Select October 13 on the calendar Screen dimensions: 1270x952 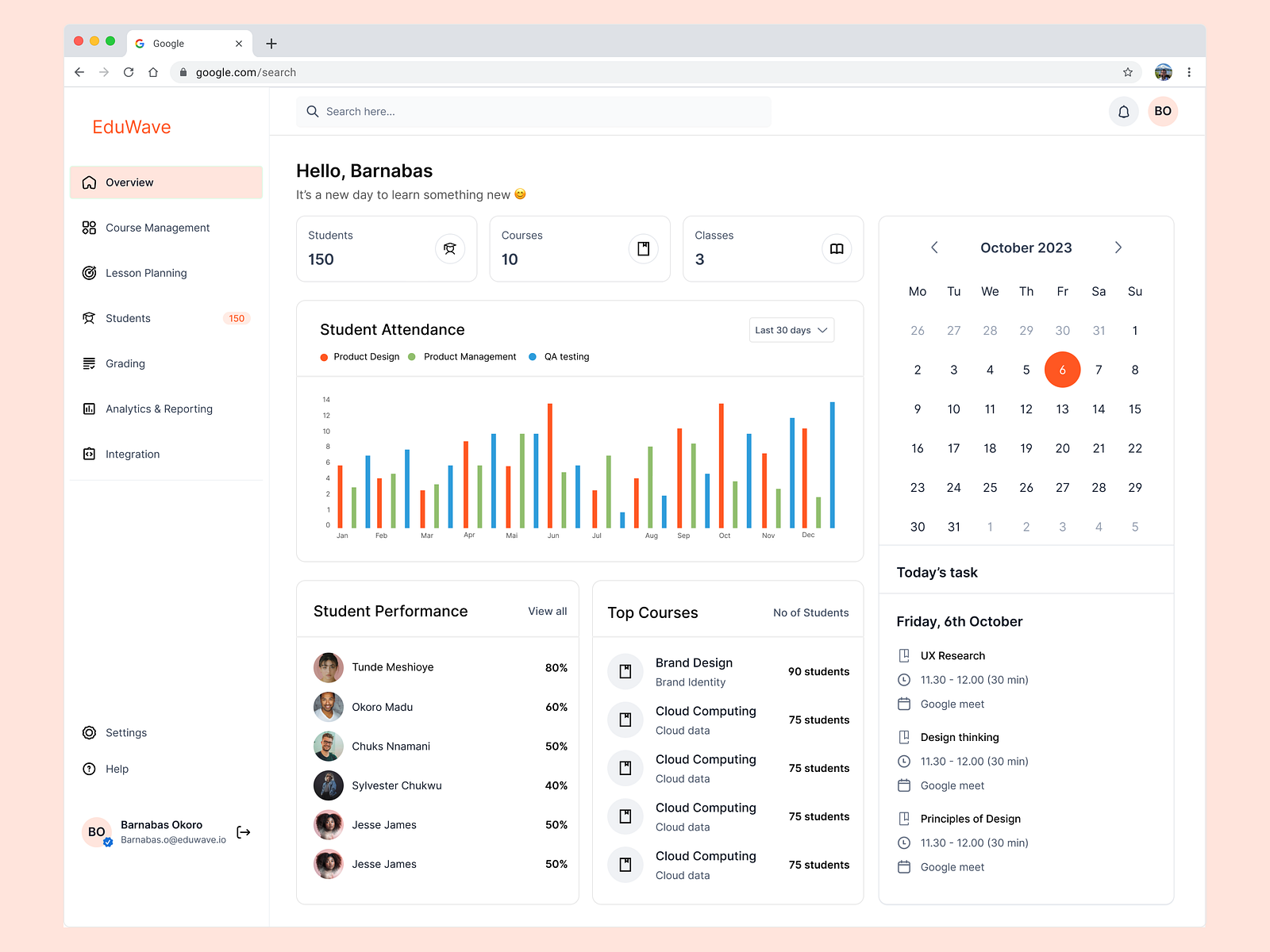[x=1062, y=409]
